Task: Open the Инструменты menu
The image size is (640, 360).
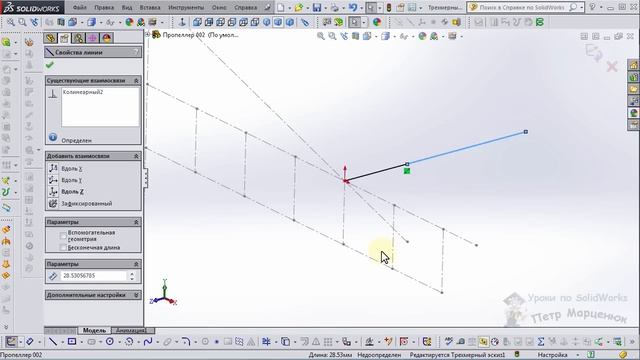Action: [x=186, y=7]
